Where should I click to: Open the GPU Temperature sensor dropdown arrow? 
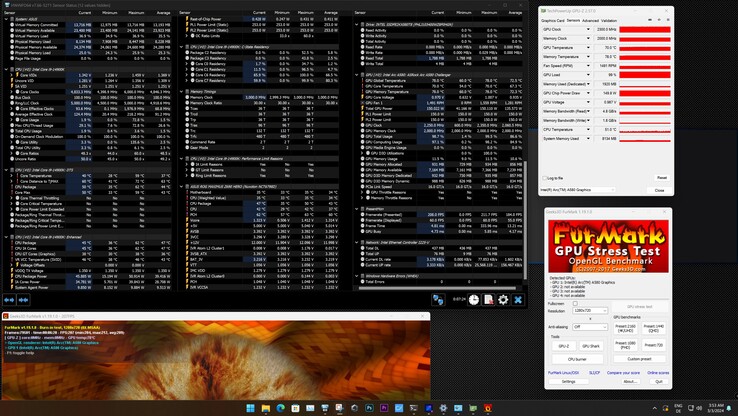point(588,48)
